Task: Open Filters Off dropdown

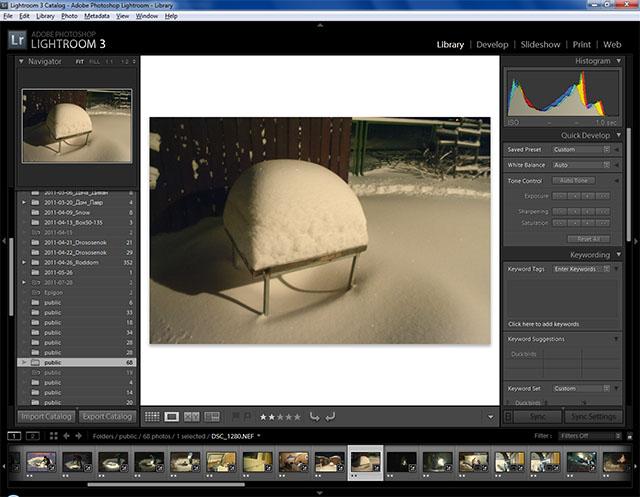Action: pos(590,436)
